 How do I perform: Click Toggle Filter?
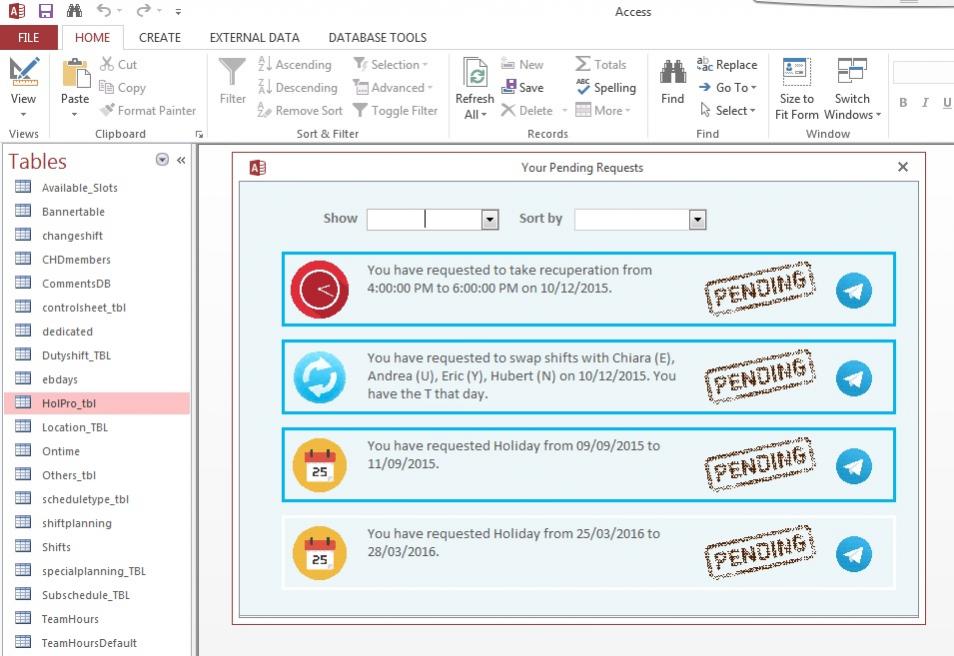(x=395, y=111)
